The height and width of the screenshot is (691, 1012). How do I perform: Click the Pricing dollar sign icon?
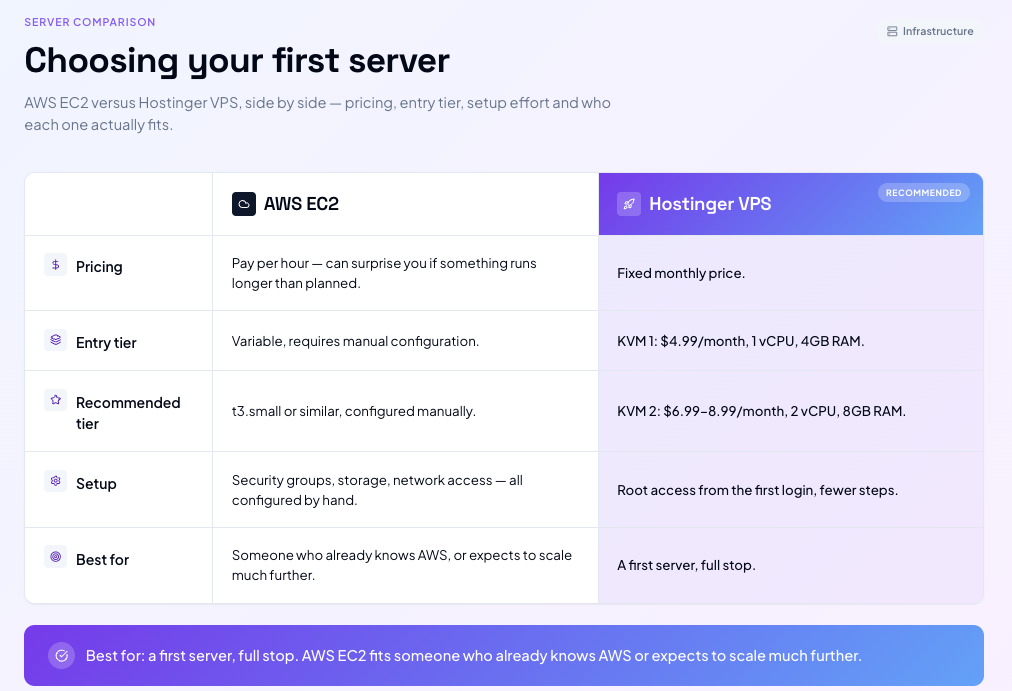click(x=56, y=265)
